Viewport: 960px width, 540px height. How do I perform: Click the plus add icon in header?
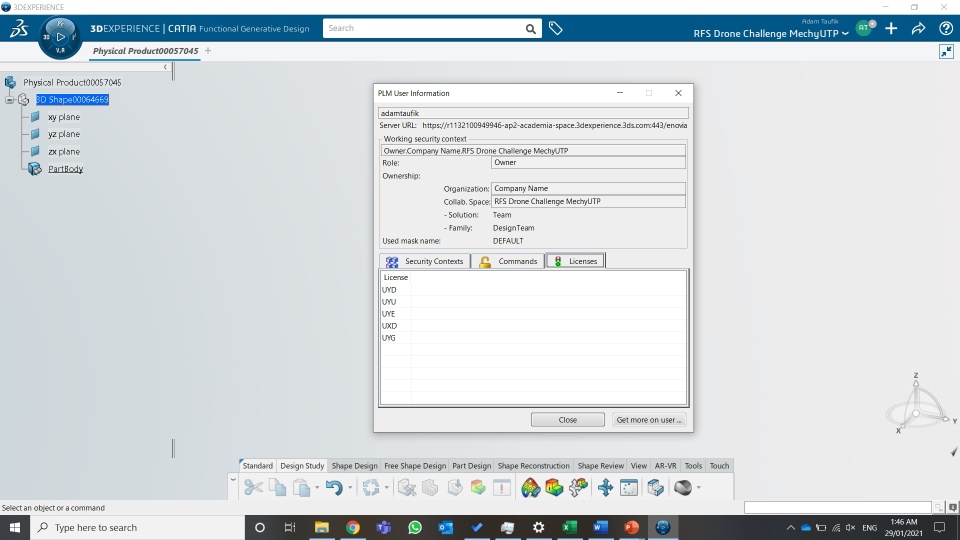[891, 28]
